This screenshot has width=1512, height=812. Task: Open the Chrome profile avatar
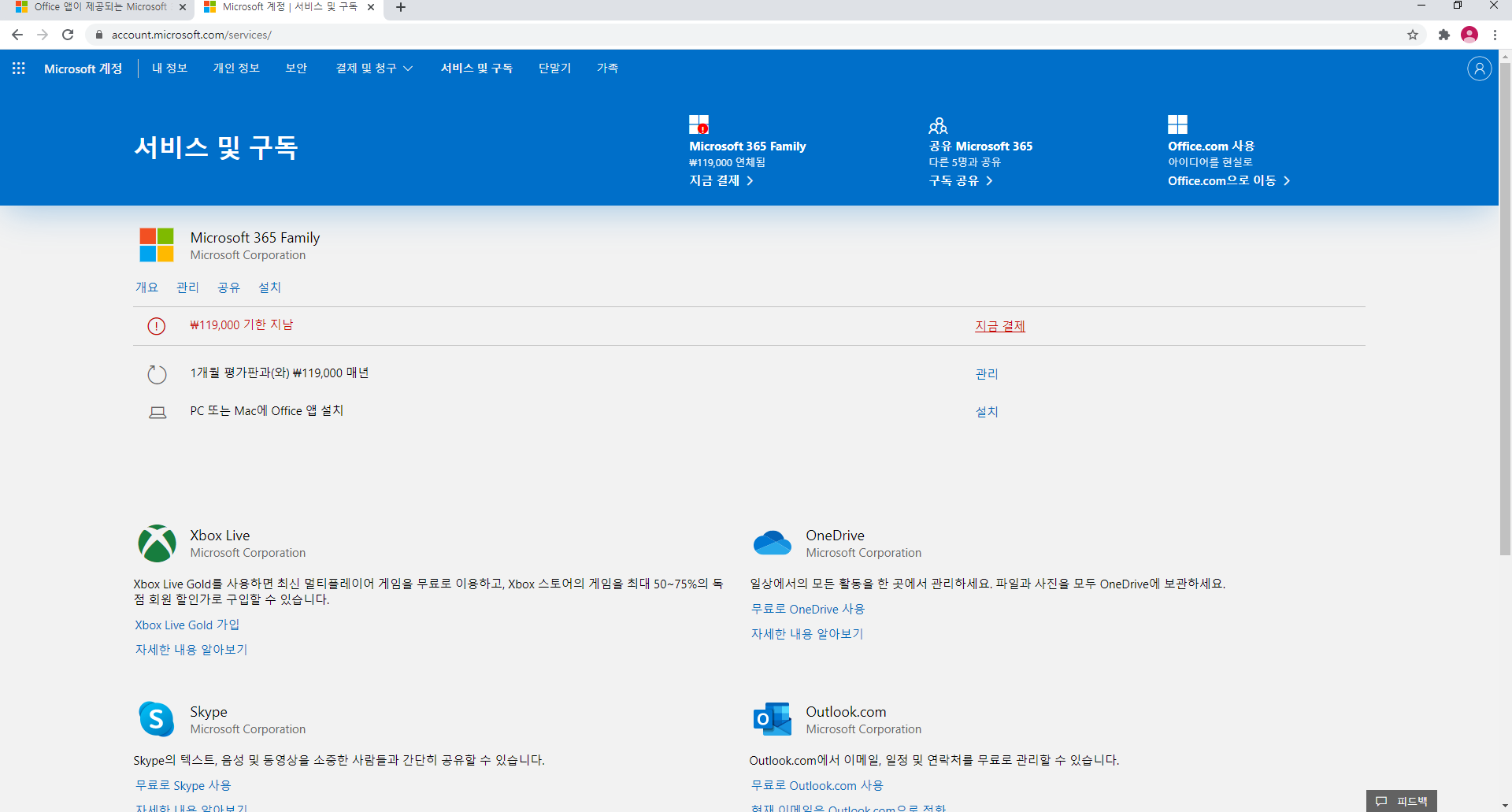[1469, 35]
